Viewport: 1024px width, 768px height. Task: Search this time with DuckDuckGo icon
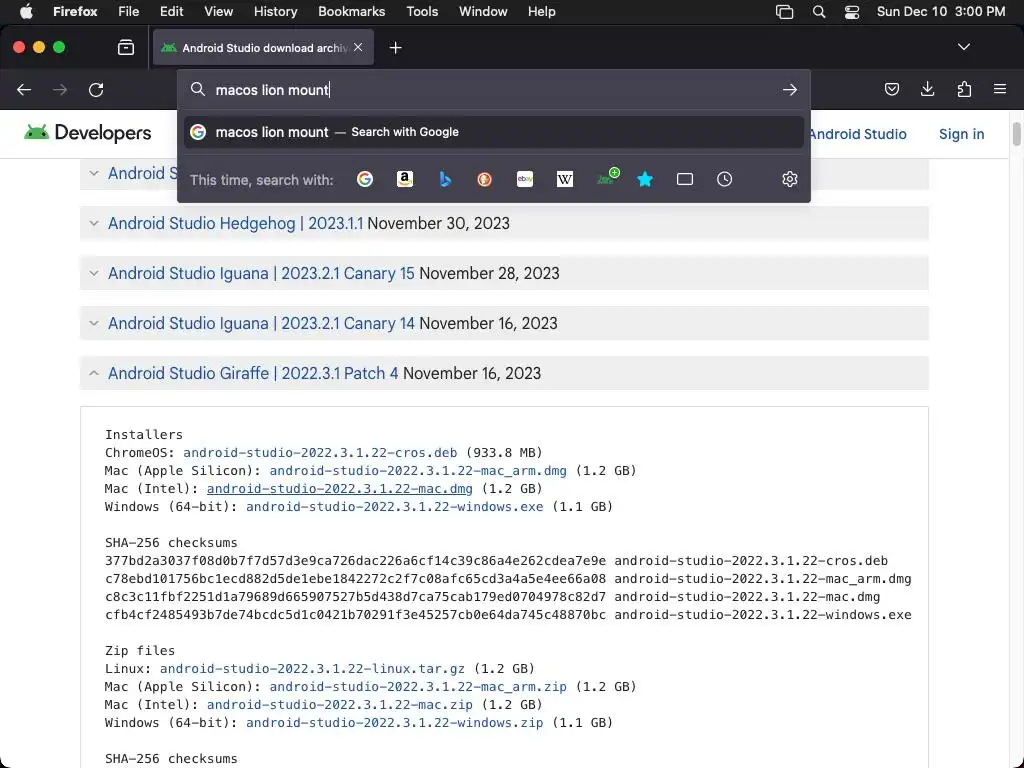coord(485,179)
